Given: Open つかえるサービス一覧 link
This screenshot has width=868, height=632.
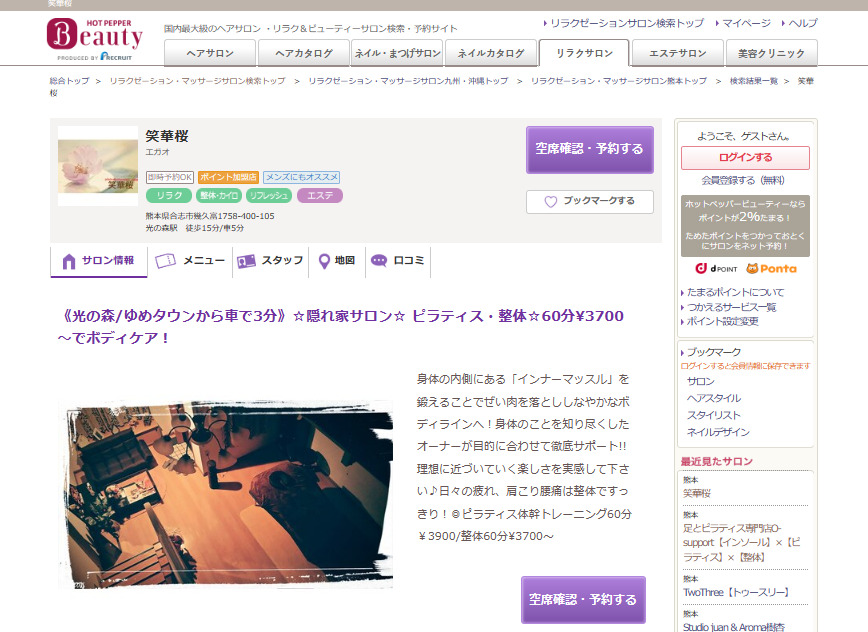Looking at the screenshot, I should coord(731,307).
